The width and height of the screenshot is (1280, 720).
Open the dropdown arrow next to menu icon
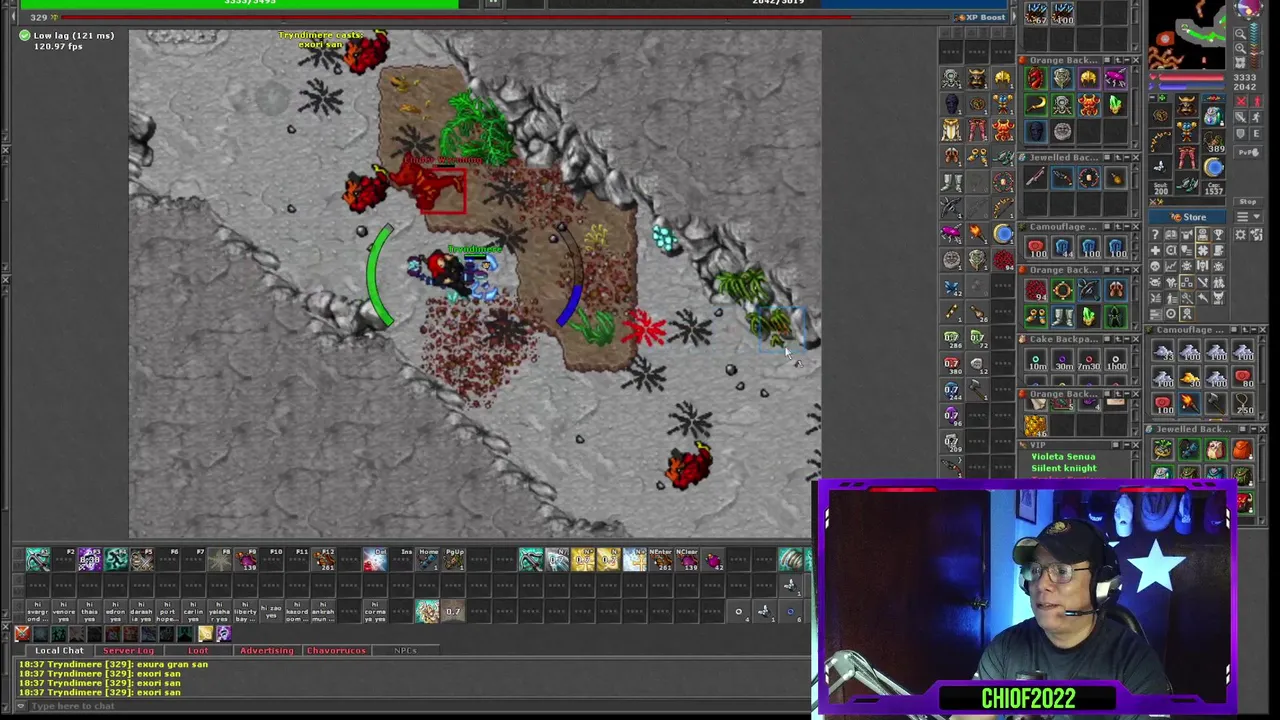tap(1257, 217)
